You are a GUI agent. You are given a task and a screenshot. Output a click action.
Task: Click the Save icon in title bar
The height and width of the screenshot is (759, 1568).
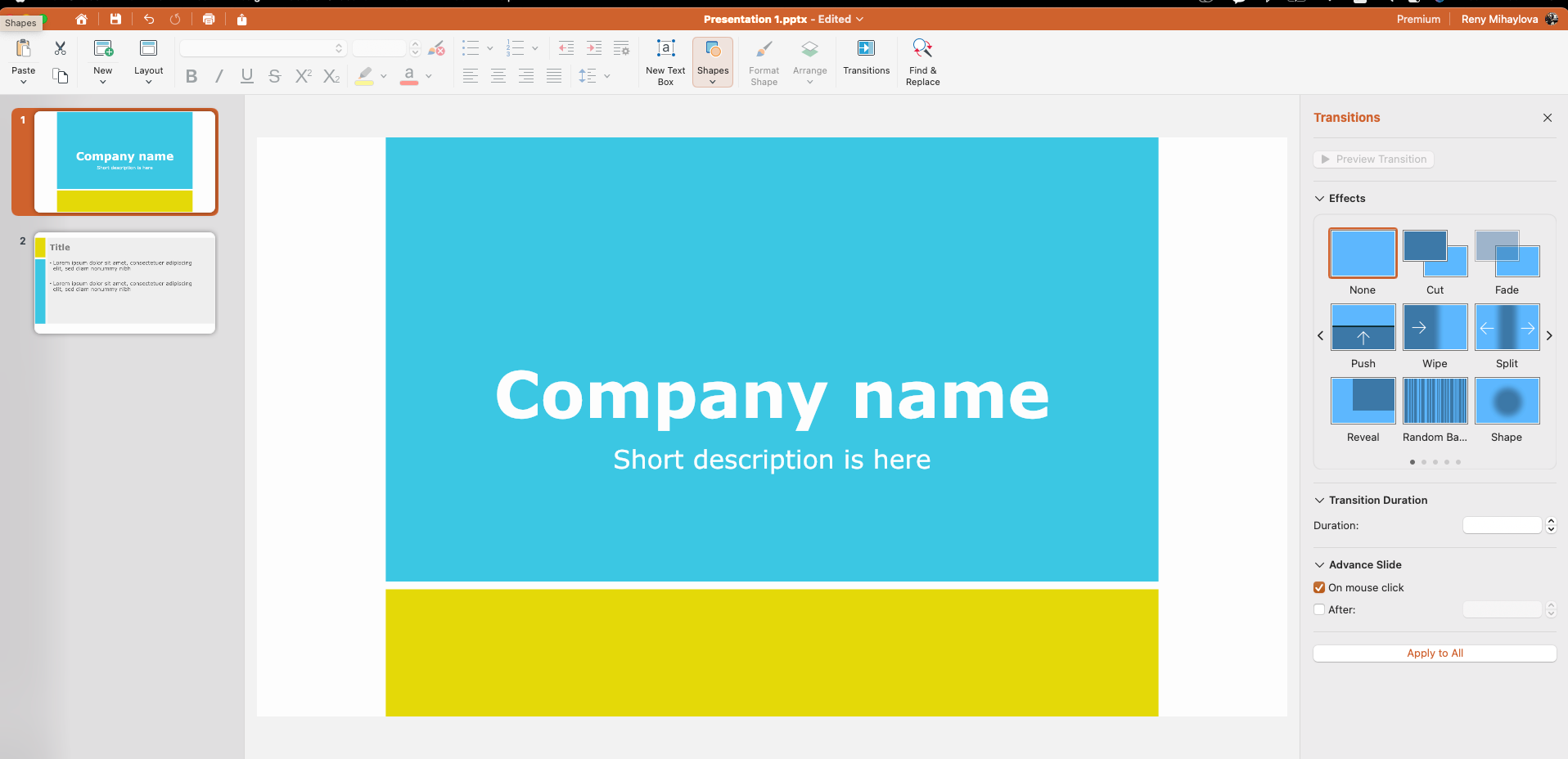pyautogui.click(x=115, y=19)
